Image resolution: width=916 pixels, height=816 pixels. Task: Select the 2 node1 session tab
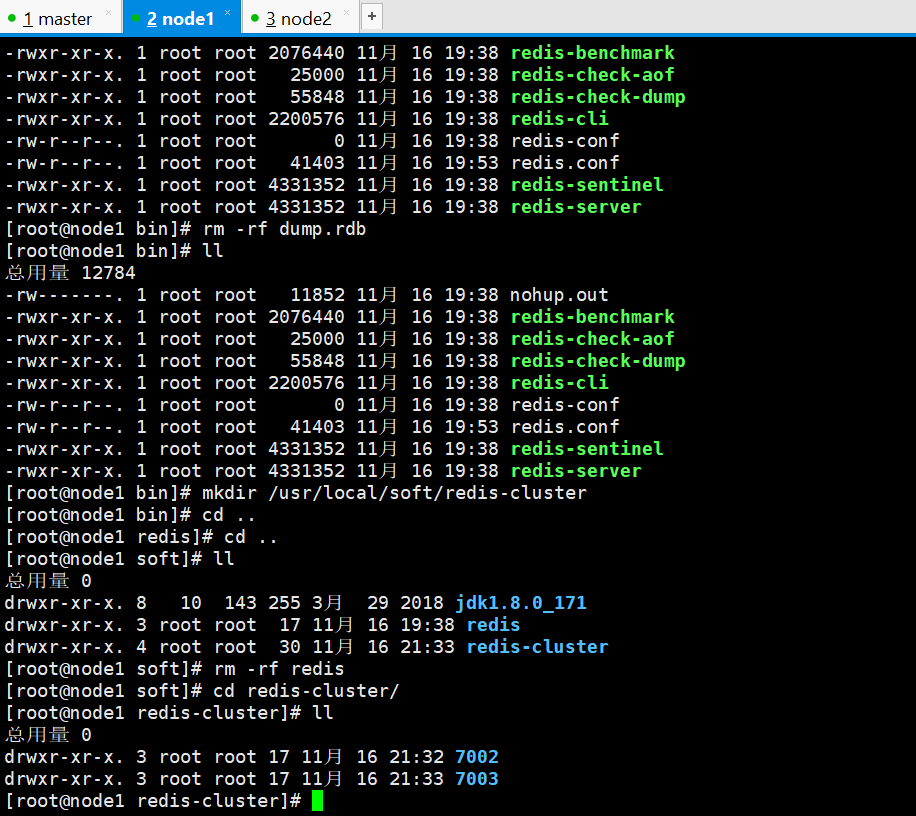point(181,19)
